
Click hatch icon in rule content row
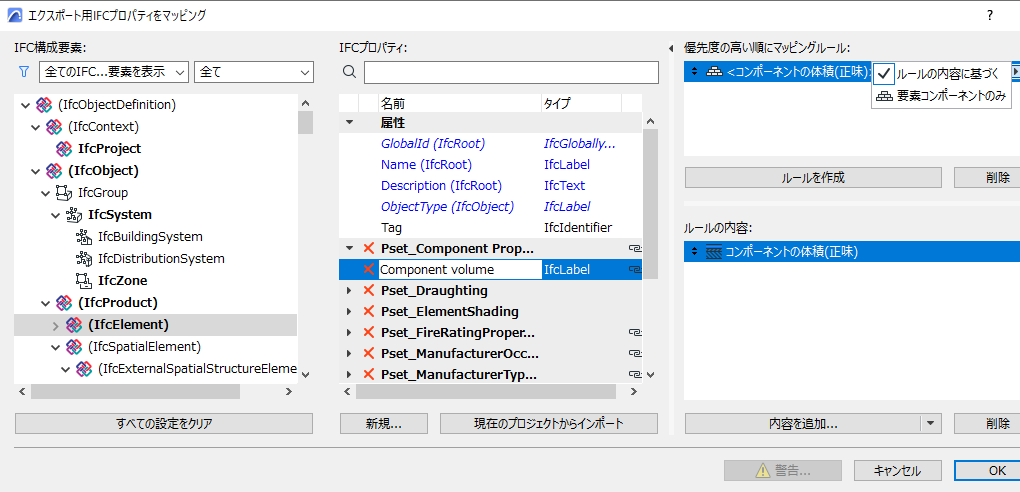715,251
